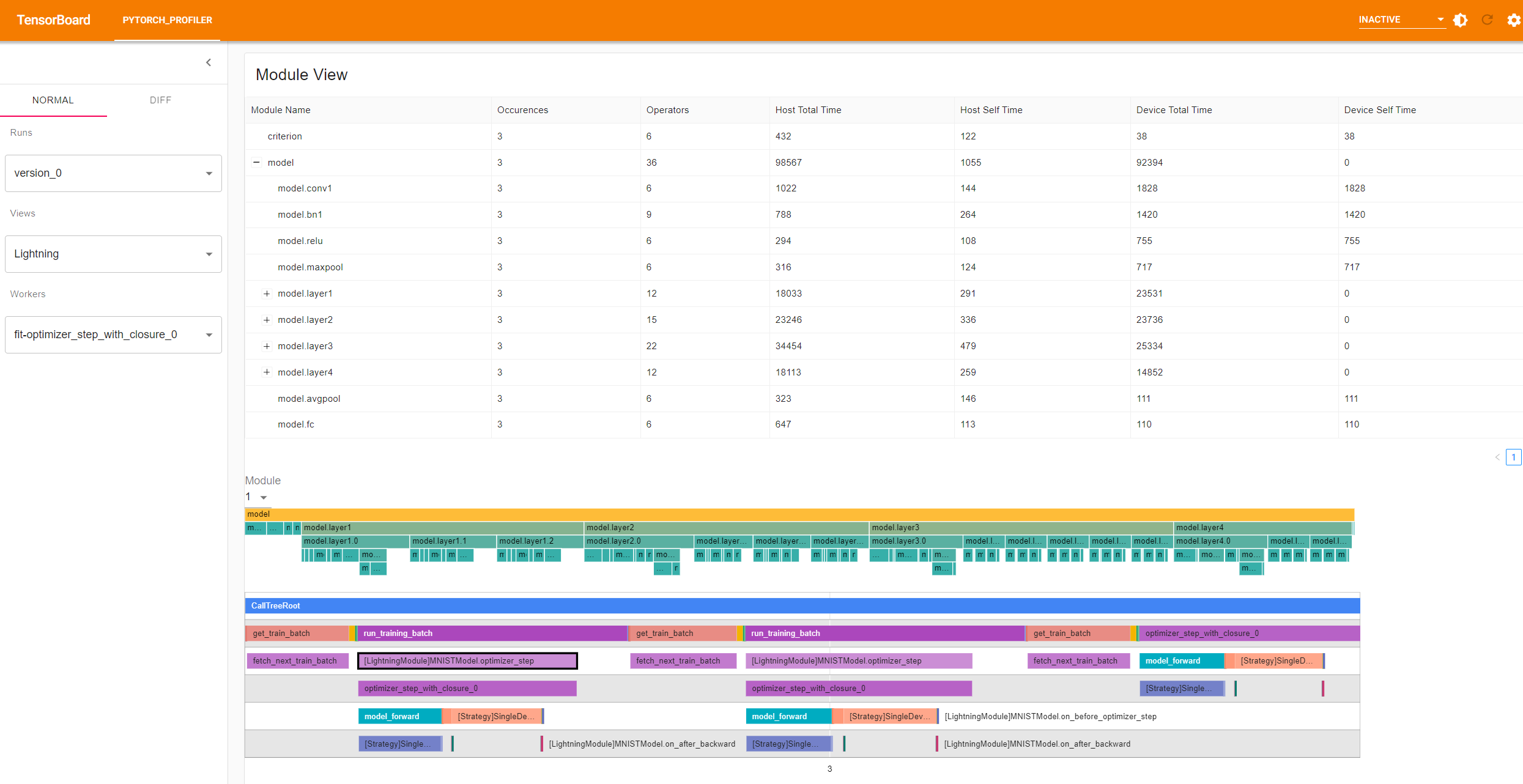1523x784 pixels.
Task: Open the TensorBoard settings gear
Action: tap(1514, 20)
